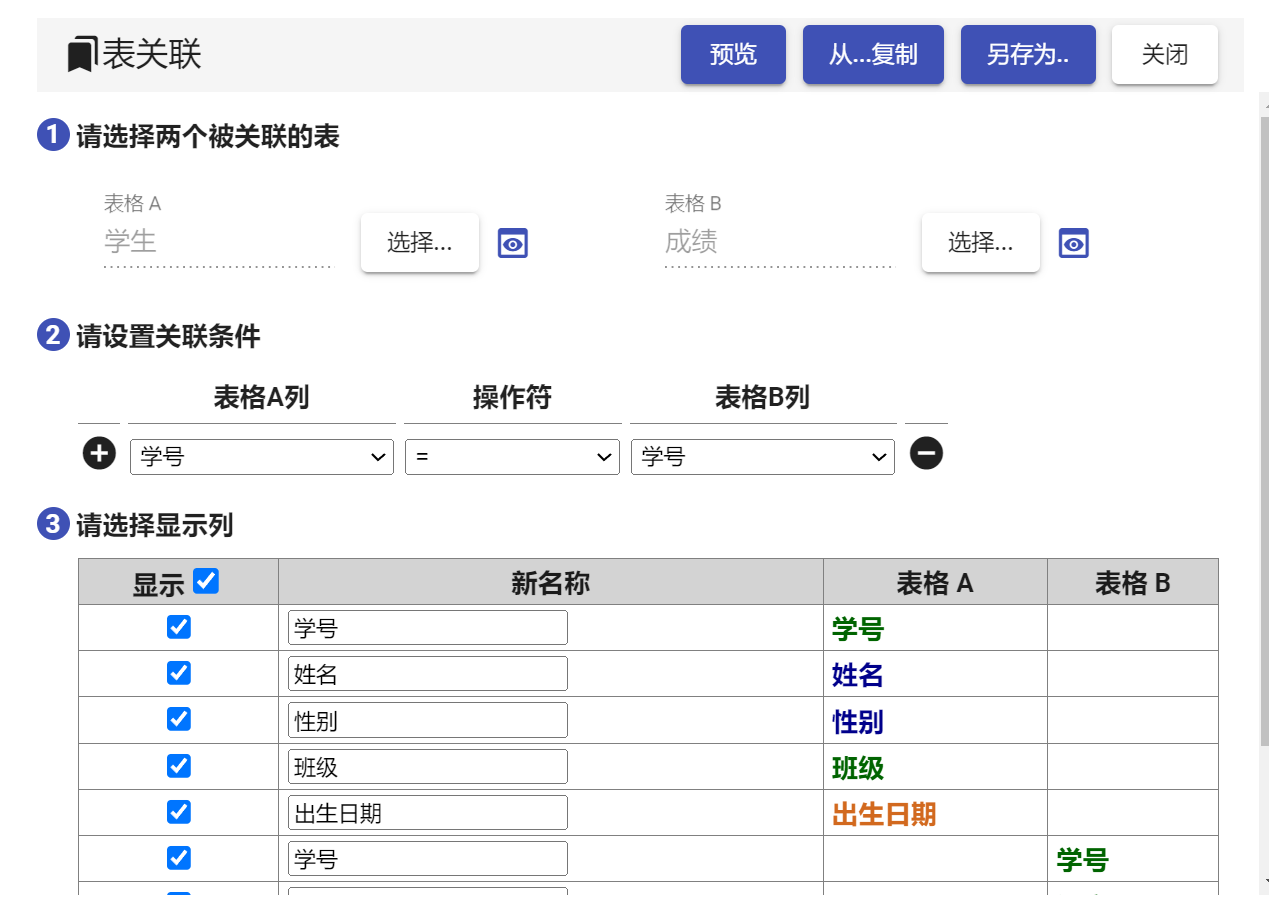Toggle the select-all 显示 header checkbox
The width and height of the screenshot is (1269, 916).
(x=206, y=581)
